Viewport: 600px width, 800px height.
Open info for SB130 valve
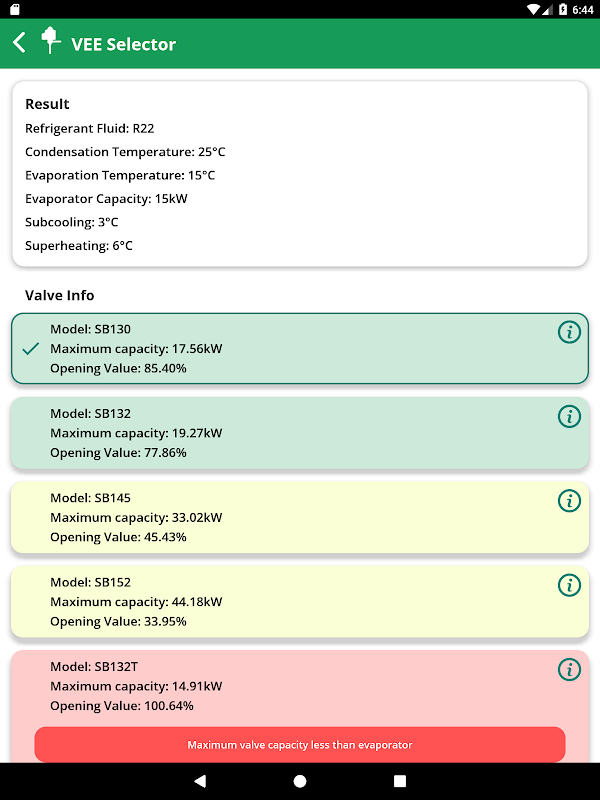(569, 332)
